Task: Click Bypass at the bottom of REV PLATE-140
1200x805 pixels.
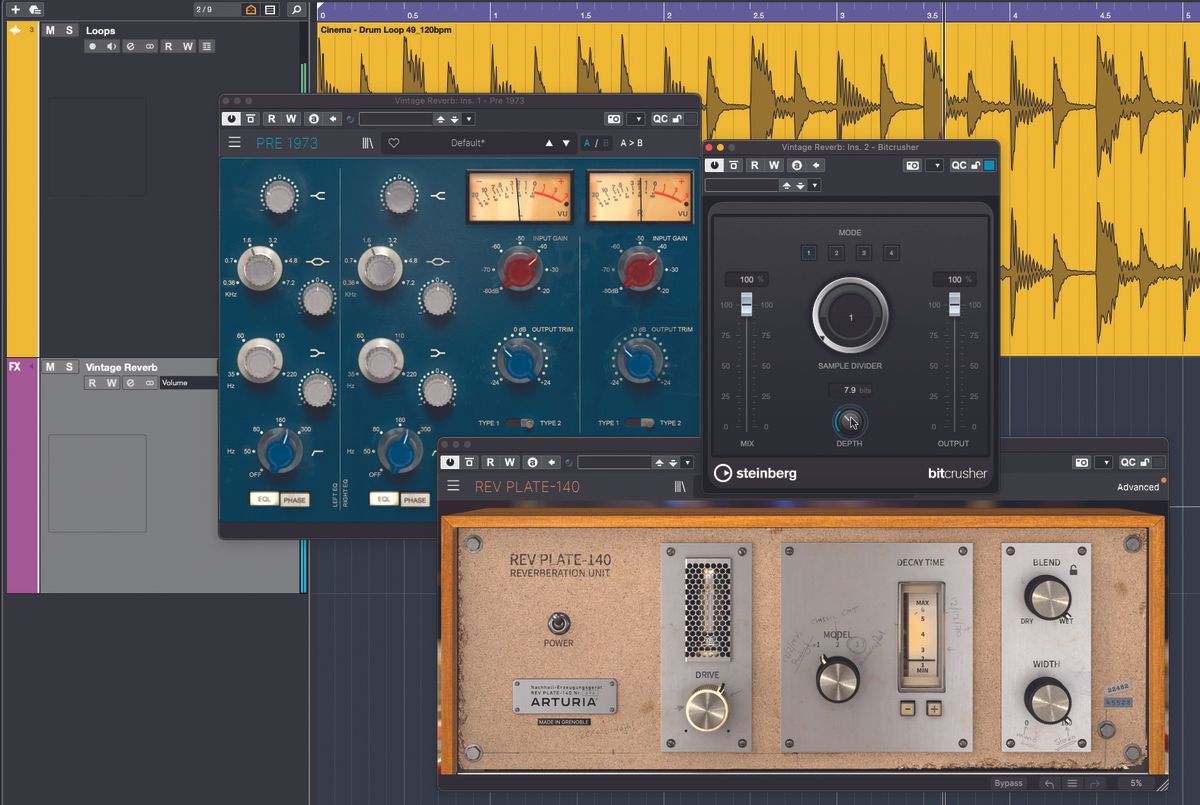Action: click(1009, 783)
